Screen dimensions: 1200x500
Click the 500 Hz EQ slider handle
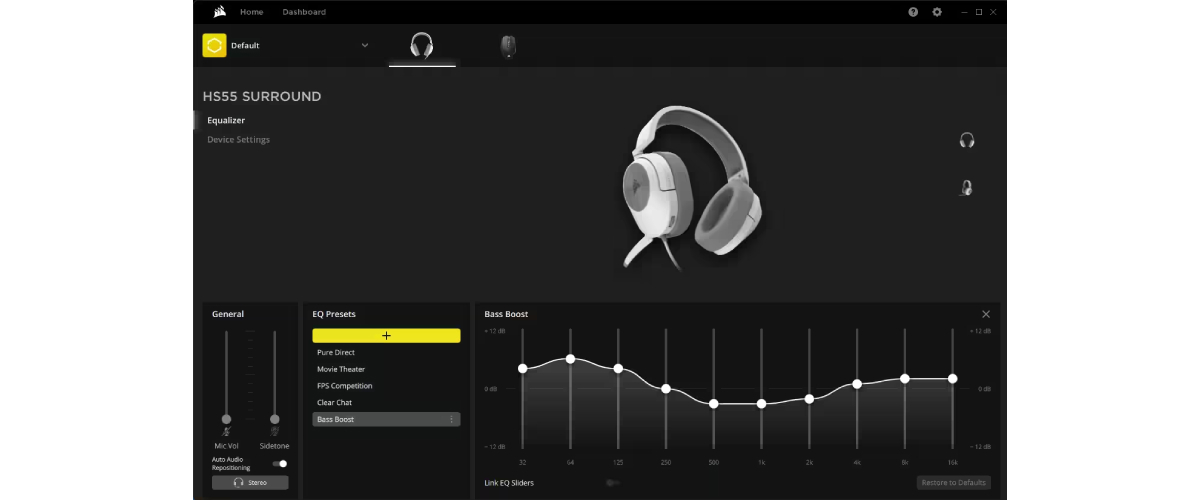(x=714, y=404)
